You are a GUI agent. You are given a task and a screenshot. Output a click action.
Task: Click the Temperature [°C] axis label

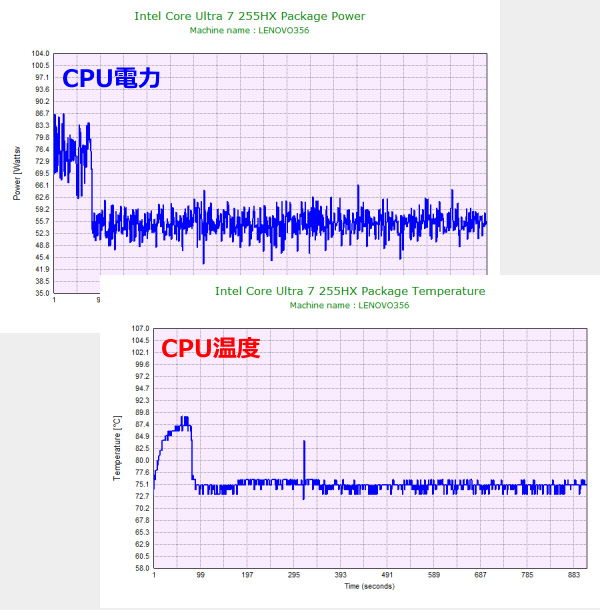point(117,448)
